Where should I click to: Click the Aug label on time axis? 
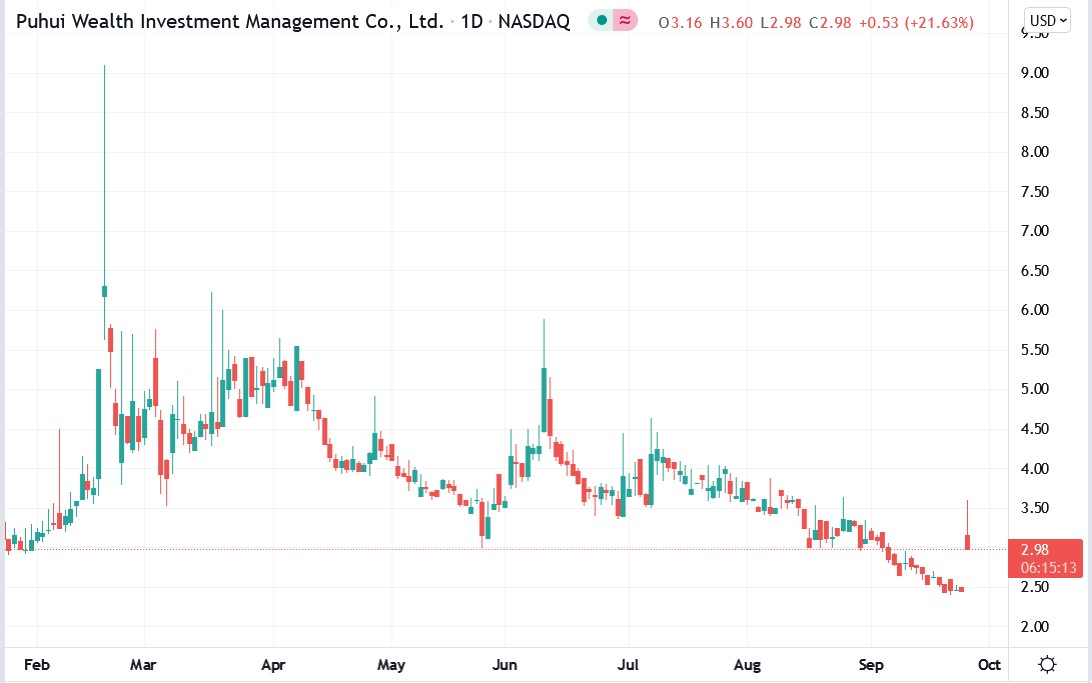pyautogui.click(x=747, y=665)
